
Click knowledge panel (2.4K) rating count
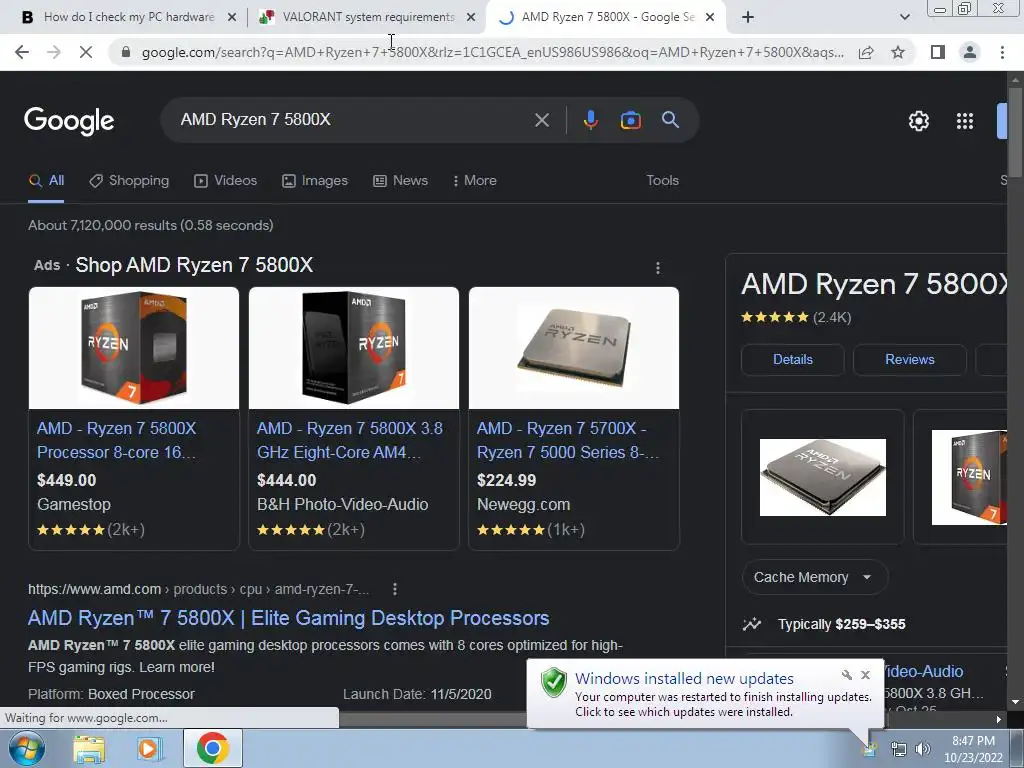tap(832, 318)
